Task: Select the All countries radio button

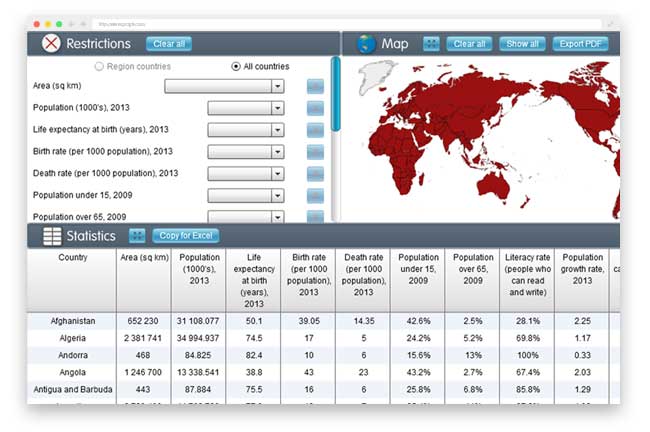Action: 235,67
